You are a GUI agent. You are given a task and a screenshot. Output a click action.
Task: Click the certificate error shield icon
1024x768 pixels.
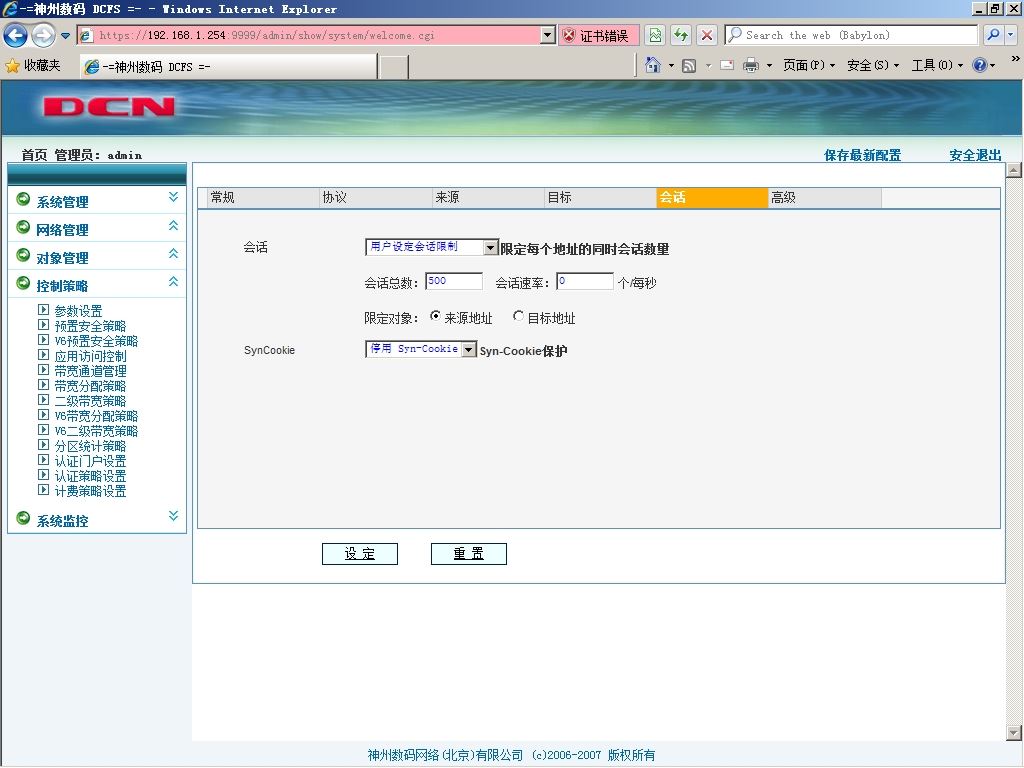[x=569, y=36]
